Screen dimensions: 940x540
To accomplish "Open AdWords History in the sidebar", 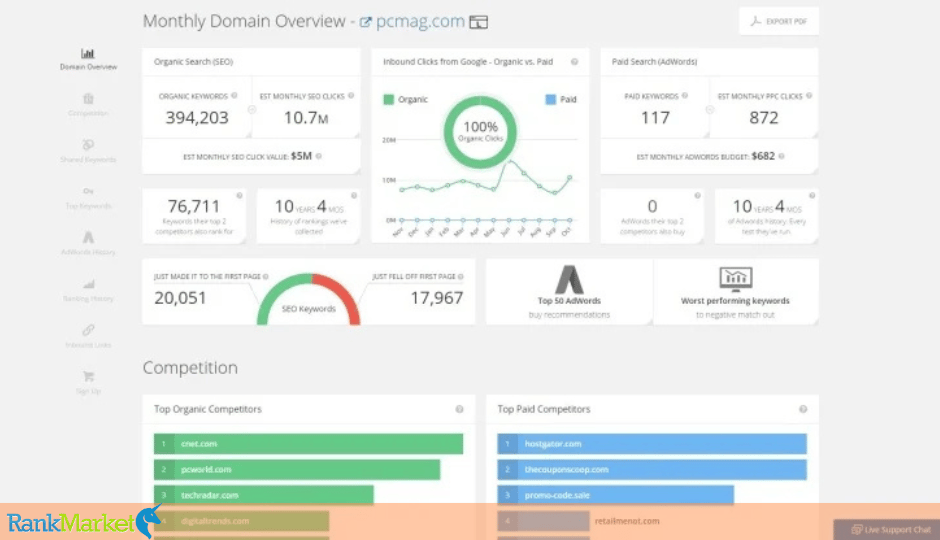I will pos(88,244).
